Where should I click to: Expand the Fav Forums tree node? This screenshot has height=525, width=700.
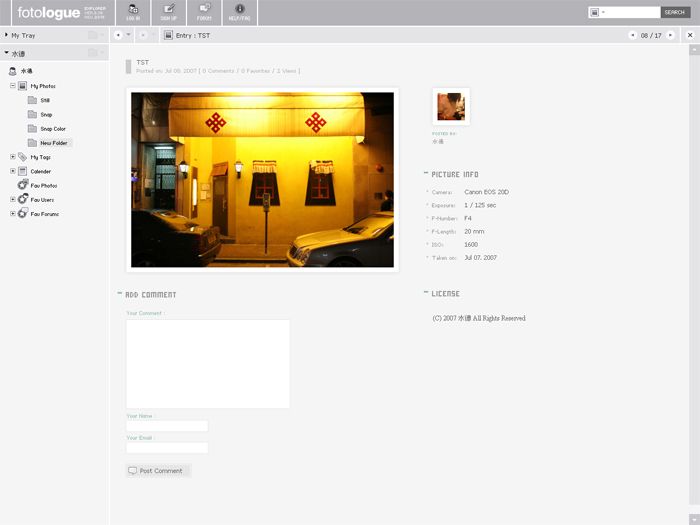coord(12,213)
